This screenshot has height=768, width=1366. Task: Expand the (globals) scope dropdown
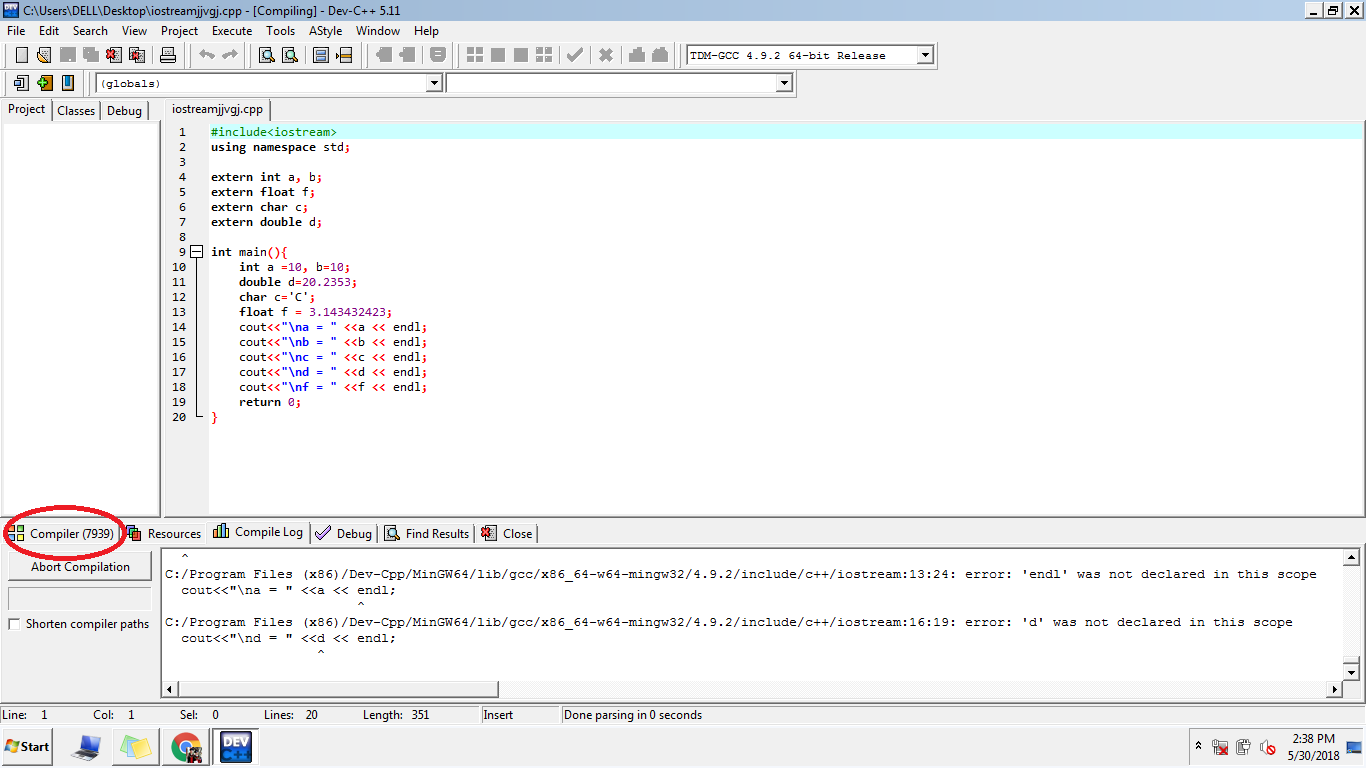pos(433,84)
